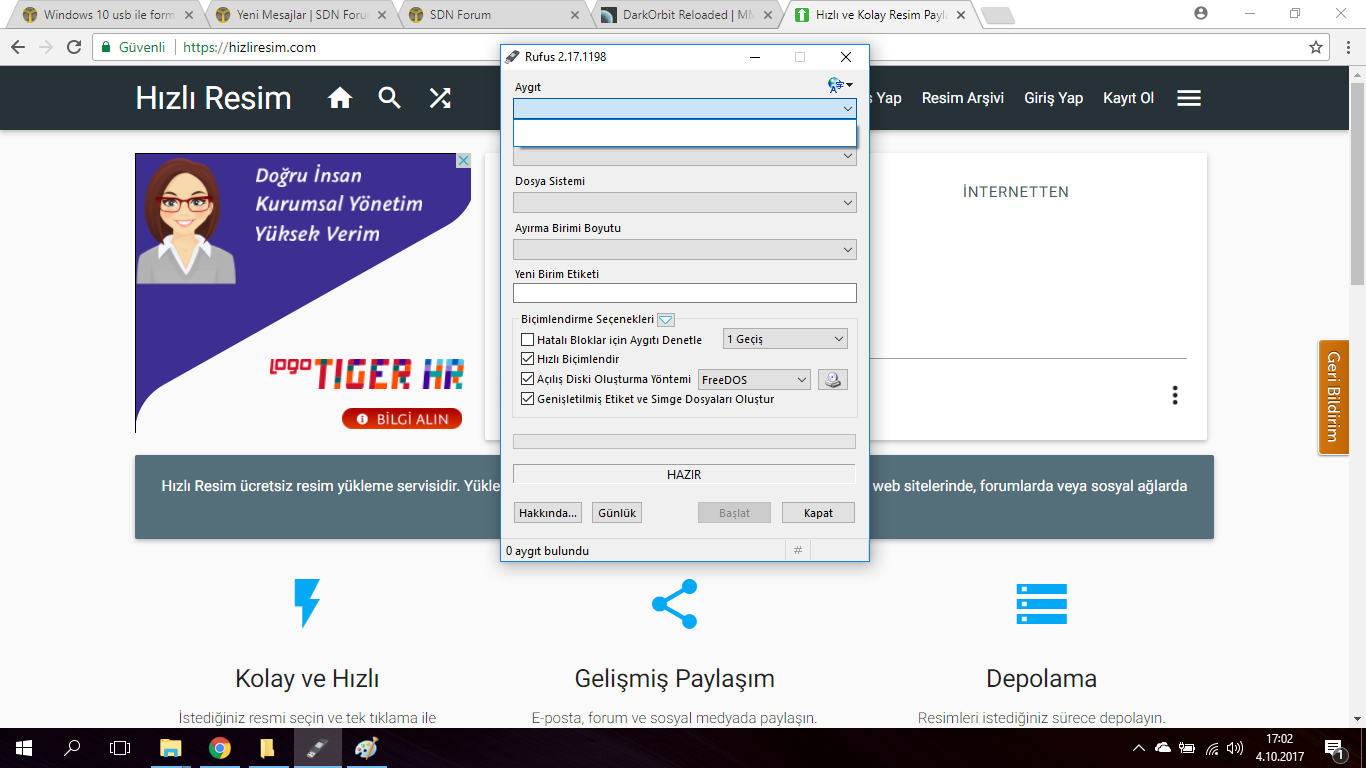Click the Rufus progress bar above HAZIR

point(684,442)
